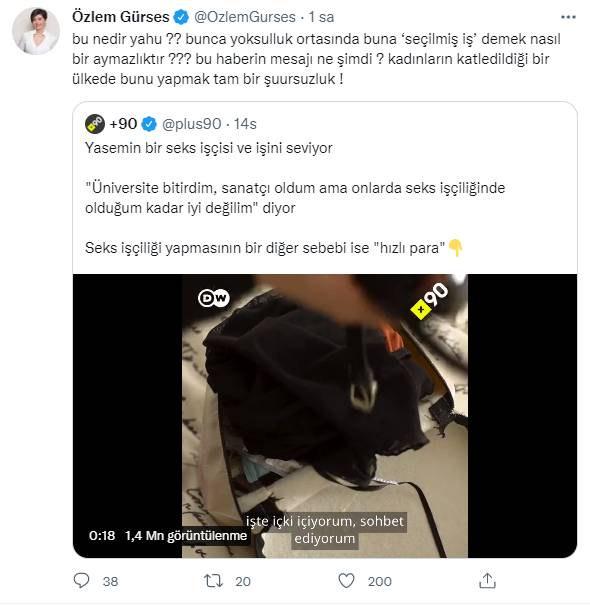590x605 pixels.
Task: Open the share upload icon
Action: 487,580
